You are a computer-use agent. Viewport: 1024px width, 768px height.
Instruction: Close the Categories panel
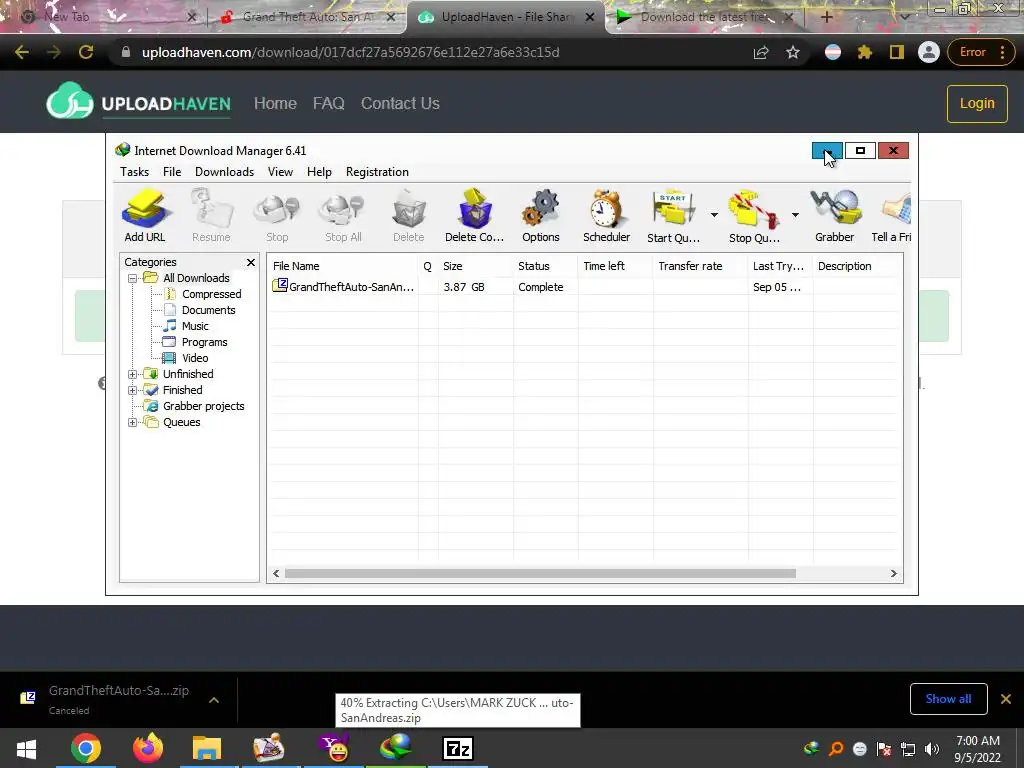(251, 263)
